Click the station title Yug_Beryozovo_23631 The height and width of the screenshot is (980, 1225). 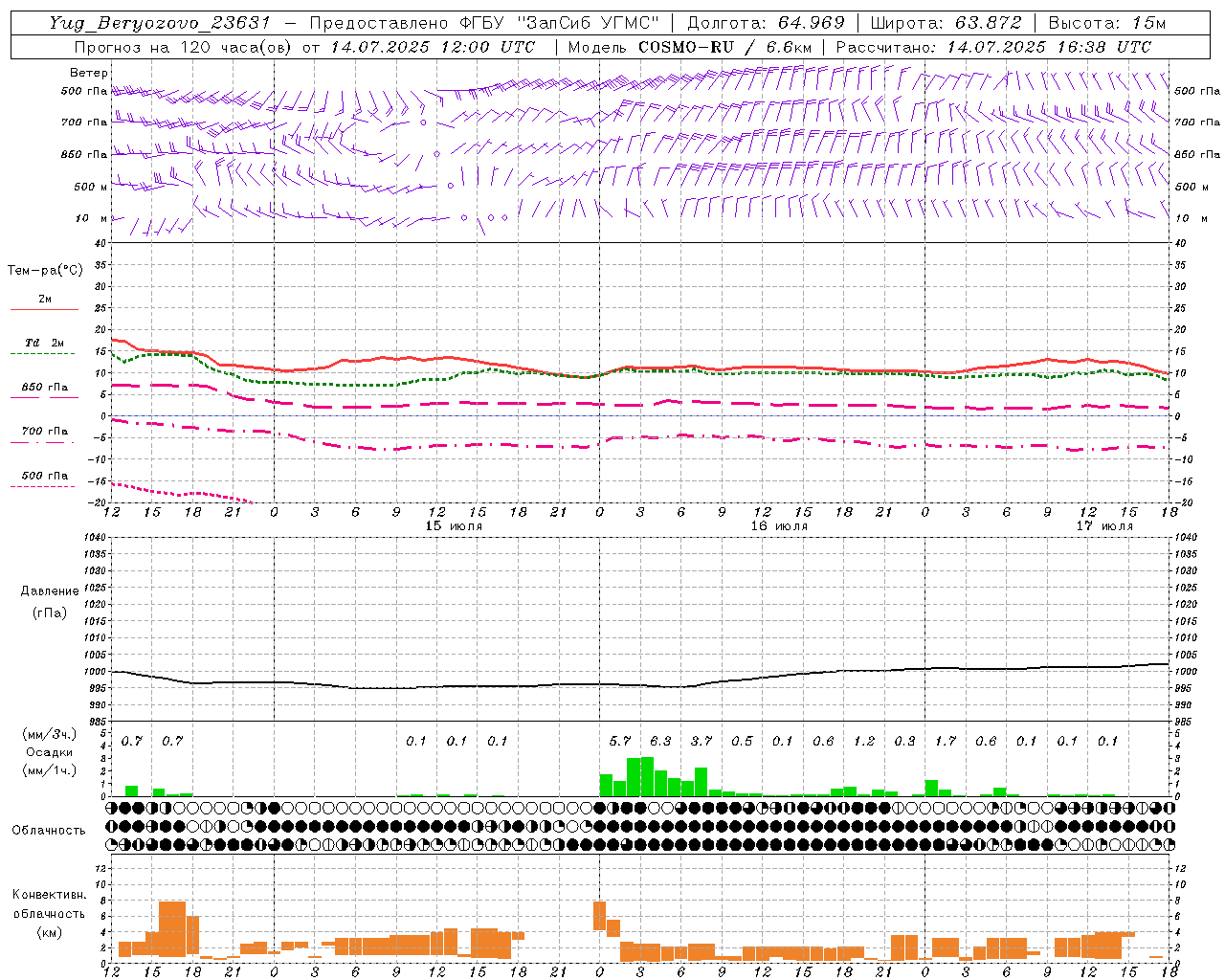point(162,23)
